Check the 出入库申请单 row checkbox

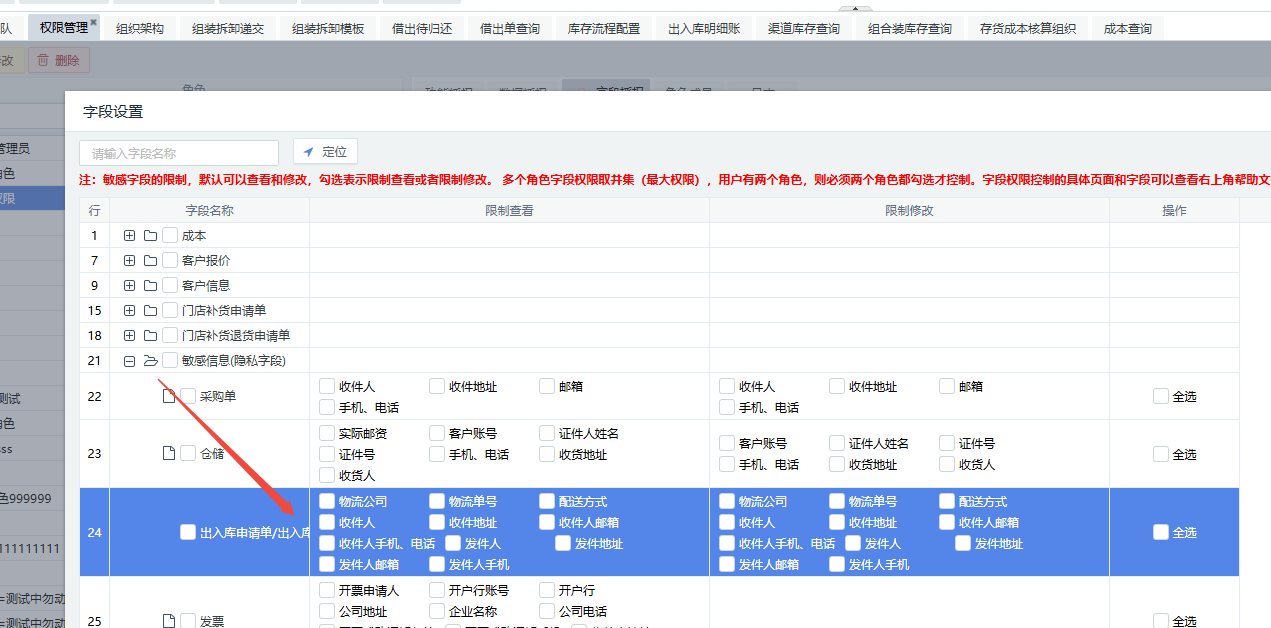pyautogui.click(x=188, y=532)
